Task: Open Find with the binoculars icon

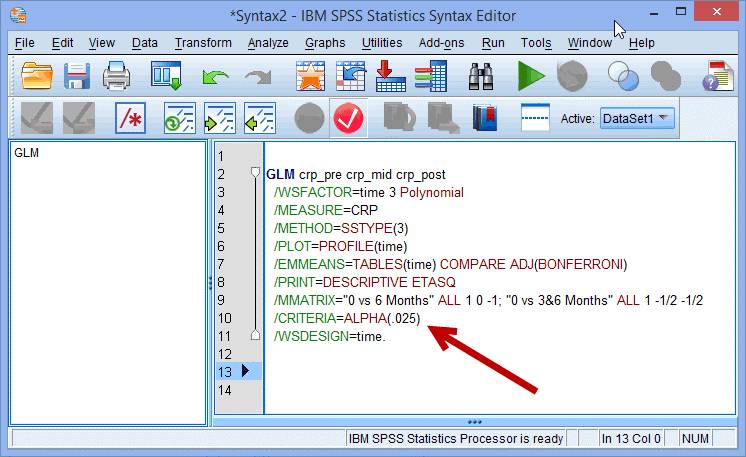Action: click(481, 76)
